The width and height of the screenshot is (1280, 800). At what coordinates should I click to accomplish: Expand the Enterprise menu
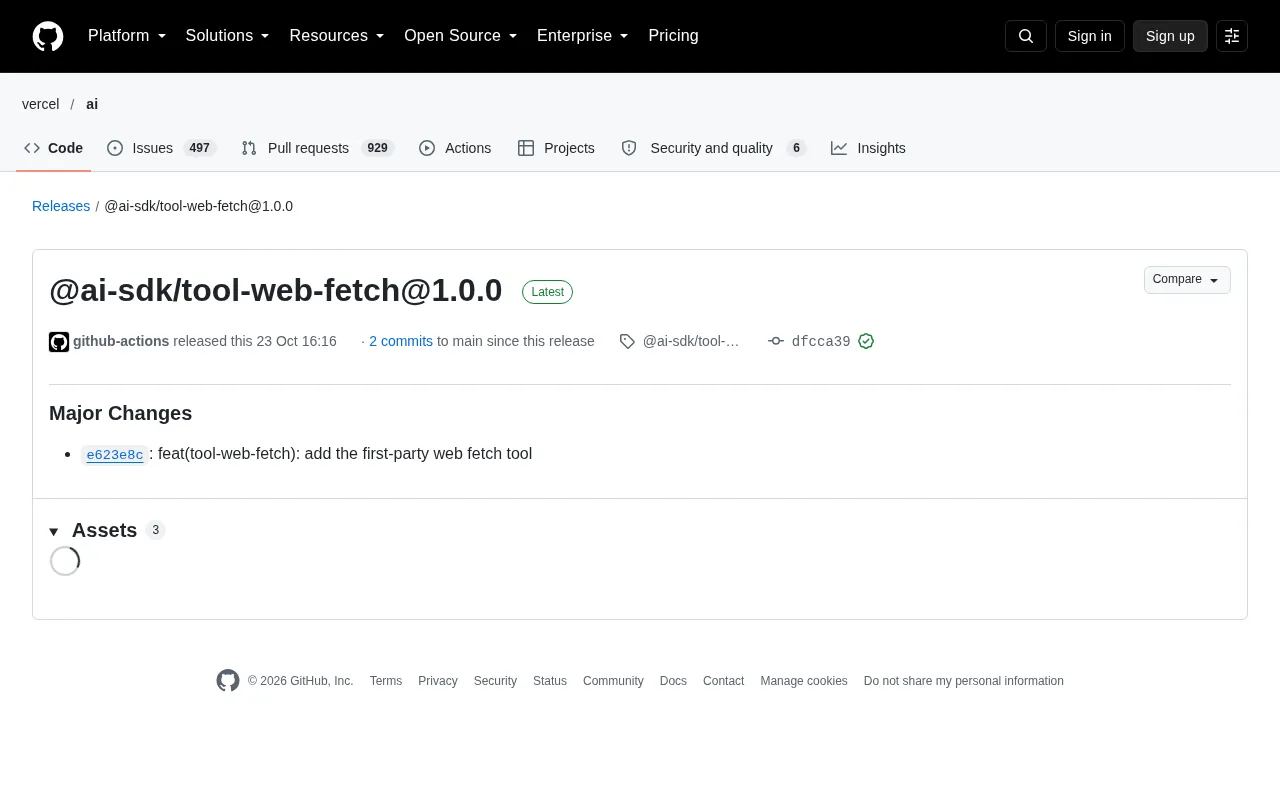point(583,36)
